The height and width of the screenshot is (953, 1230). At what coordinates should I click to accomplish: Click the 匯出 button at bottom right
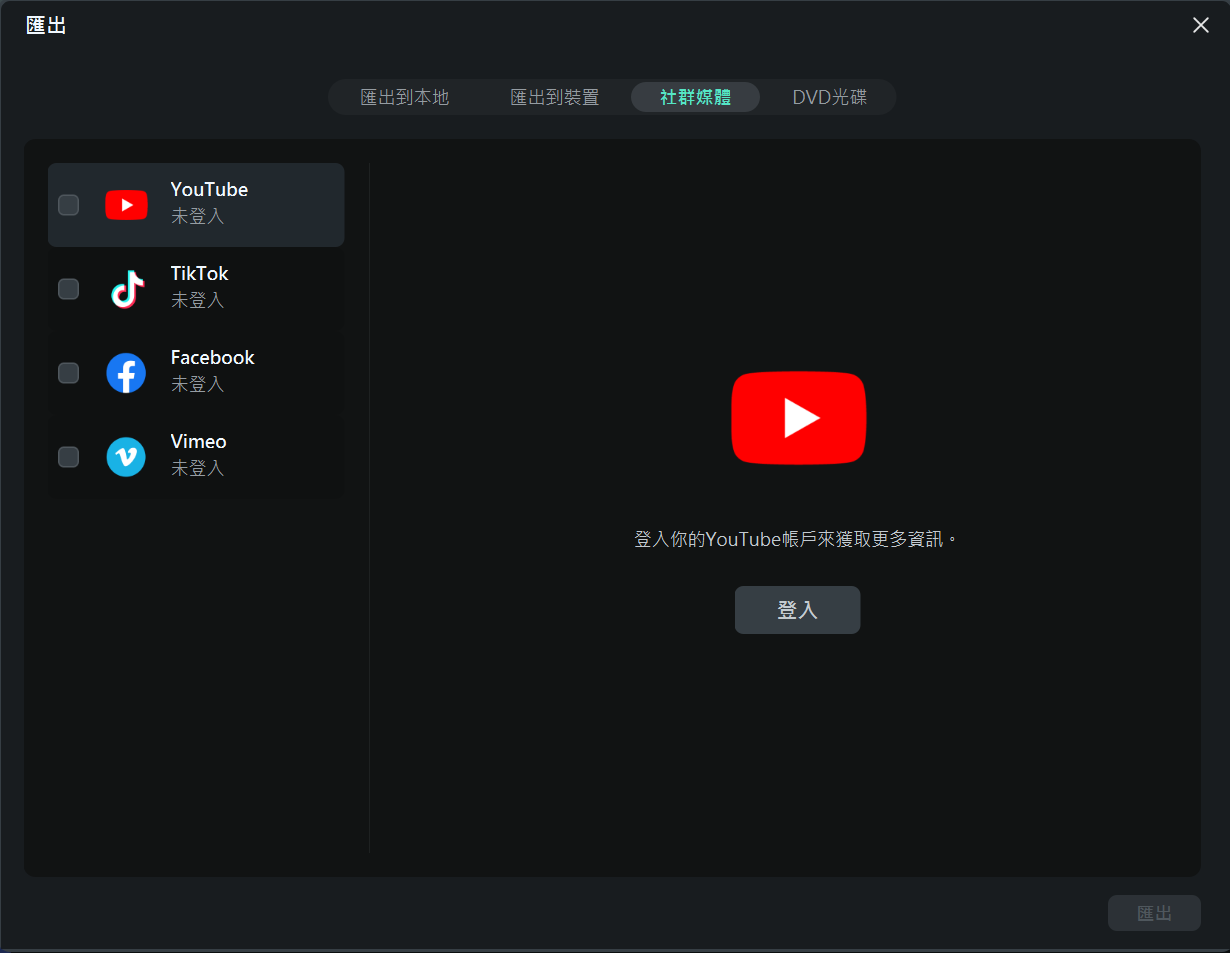pyautogui.click(x=1154, y=913)
